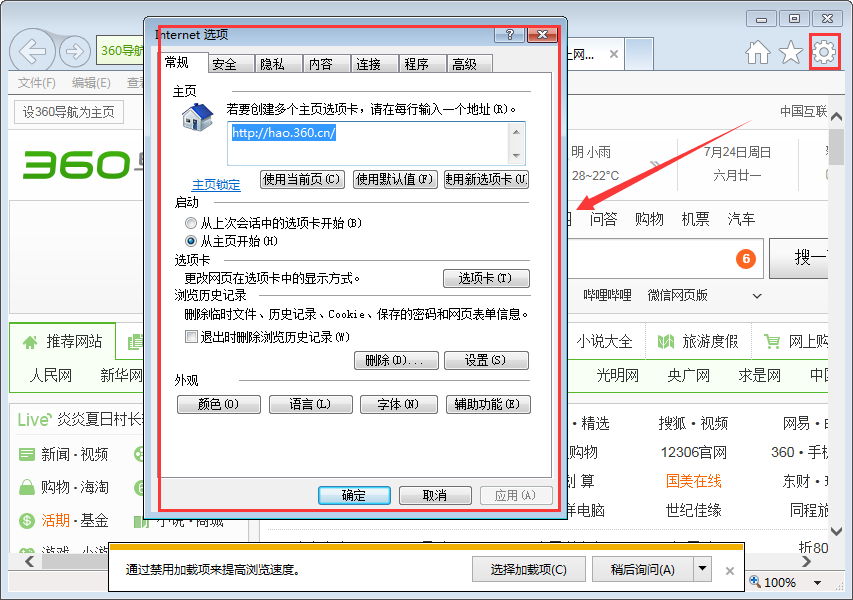Click the IE forward navigation arrow

[x=75, y=52]
